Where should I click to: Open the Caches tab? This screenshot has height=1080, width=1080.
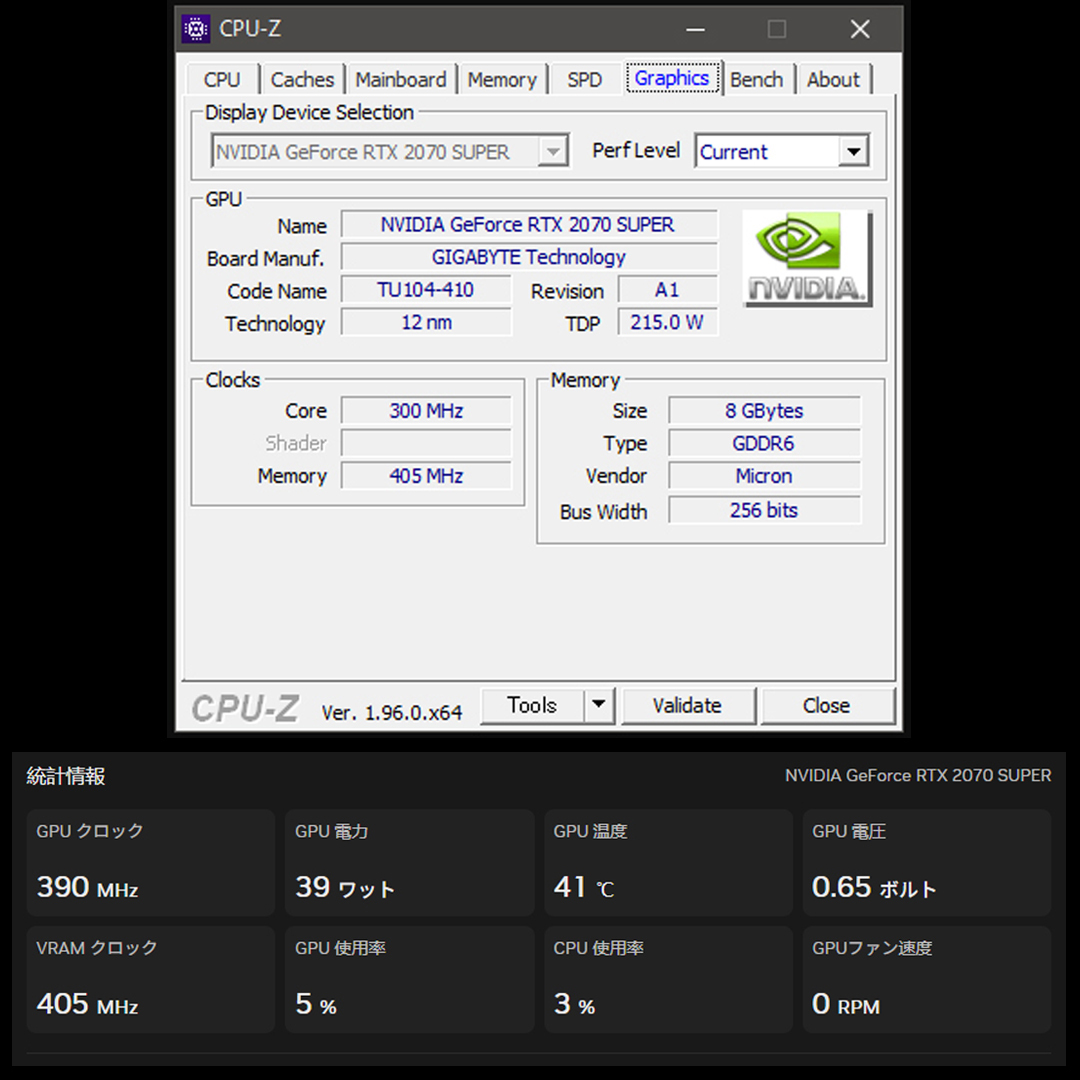click(302, 80)
